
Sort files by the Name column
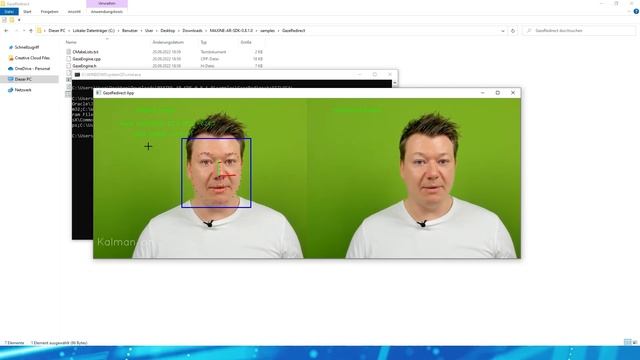coord(71,42)
